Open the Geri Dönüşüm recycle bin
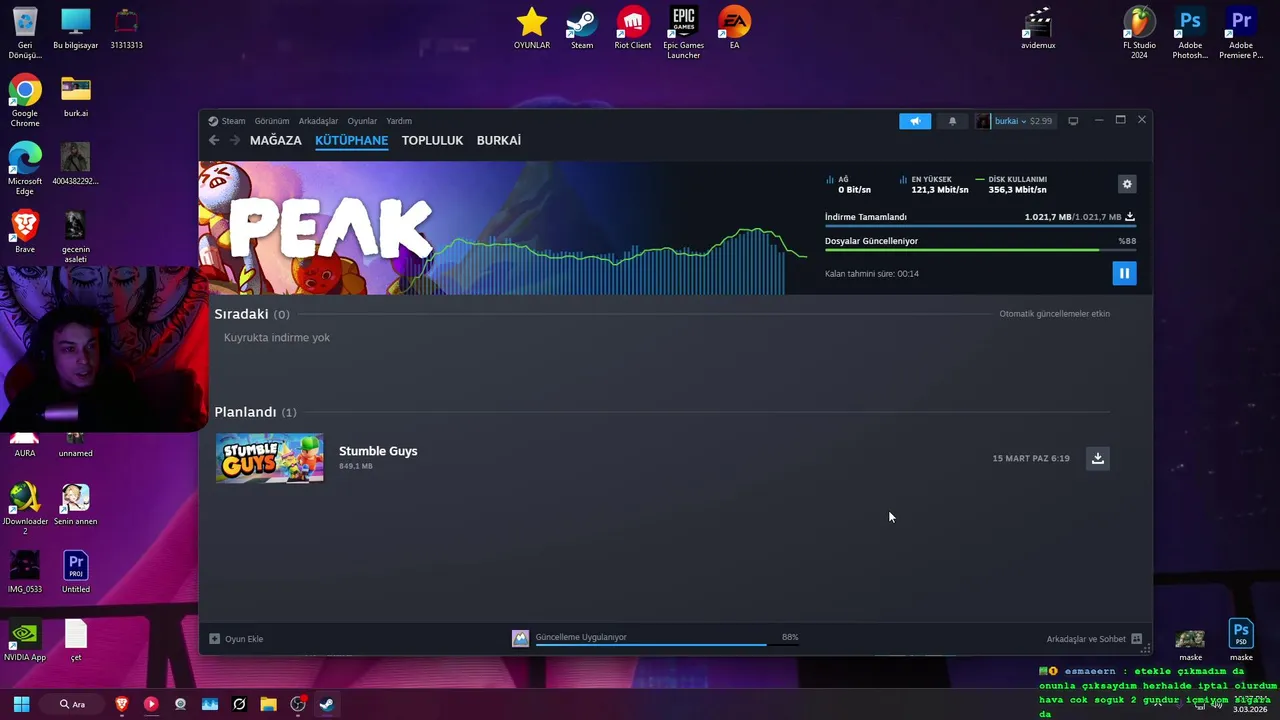 point(25,32)
